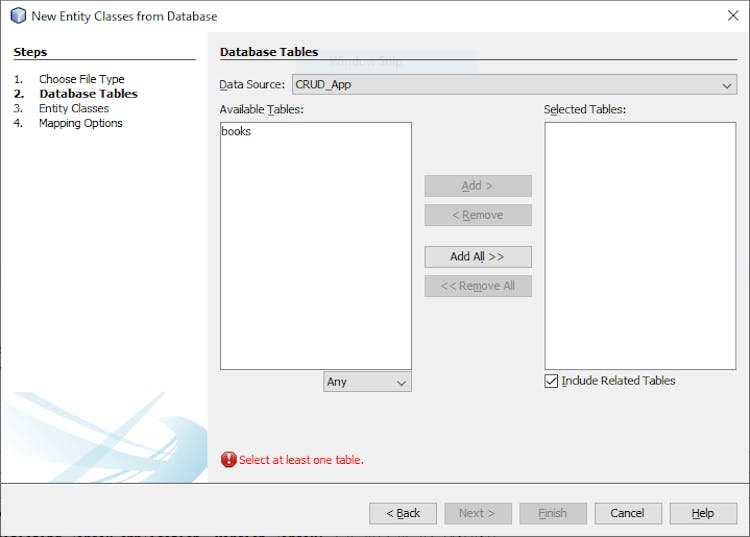Toggle Include Related Tables checkbox

click(x=552, y=381)
